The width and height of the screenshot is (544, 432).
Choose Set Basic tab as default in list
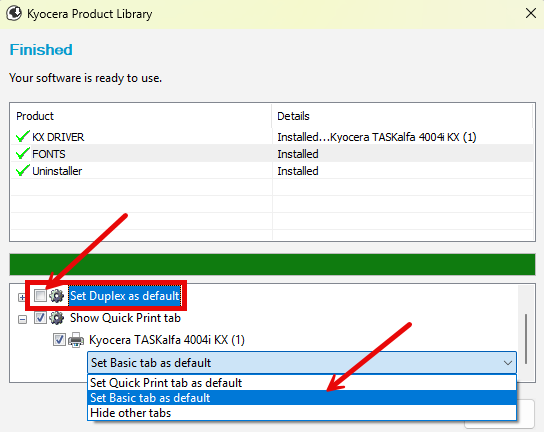302,398
